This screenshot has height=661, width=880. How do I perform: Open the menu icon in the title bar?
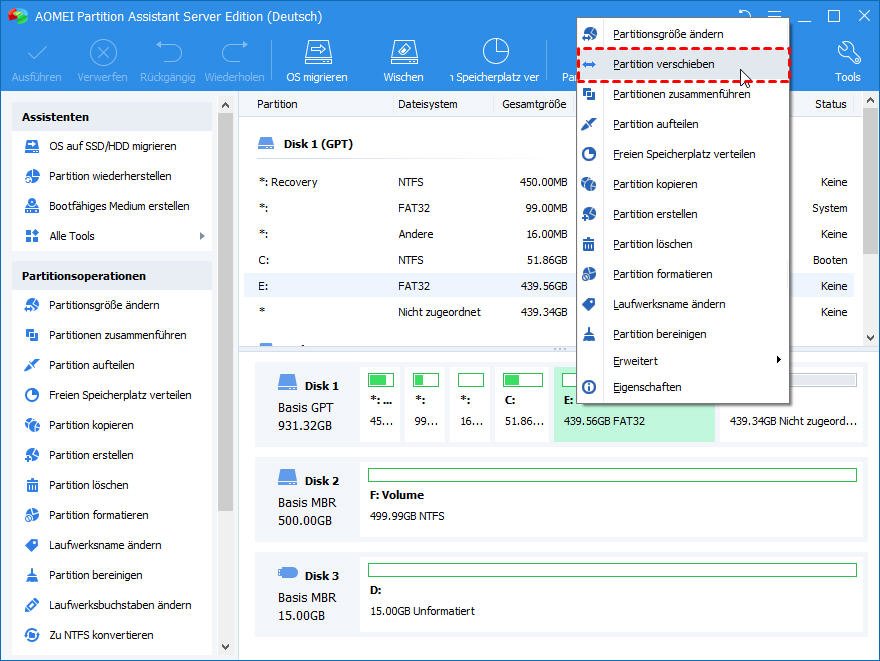coord(774,16)
